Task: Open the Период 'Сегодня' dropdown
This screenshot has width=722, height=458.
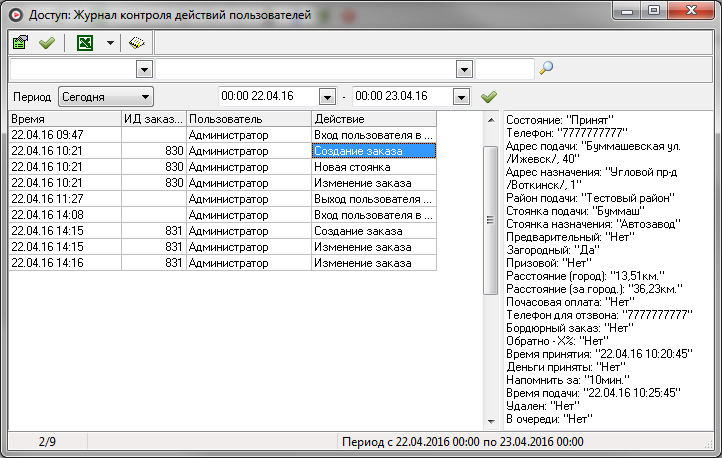Action: pyautogui.click(x=145, y=97)
